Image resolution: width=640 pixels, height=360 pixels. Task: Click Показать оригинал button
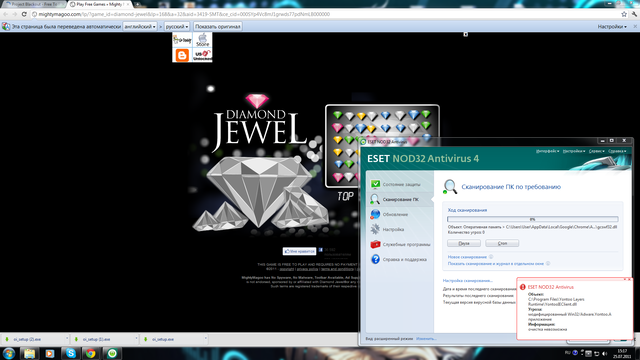click(218, 27)
